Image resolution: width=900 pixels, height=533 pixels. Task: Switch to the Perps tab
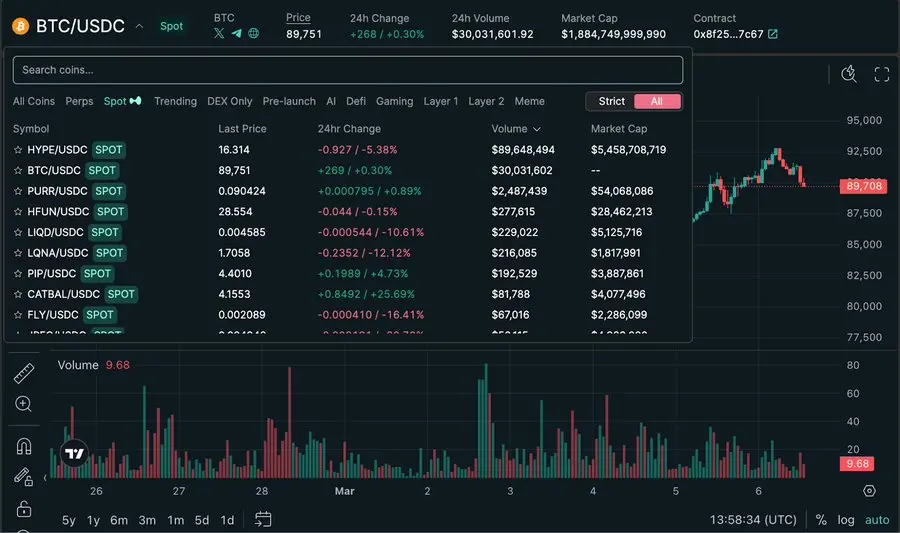[x=79, y=101]
